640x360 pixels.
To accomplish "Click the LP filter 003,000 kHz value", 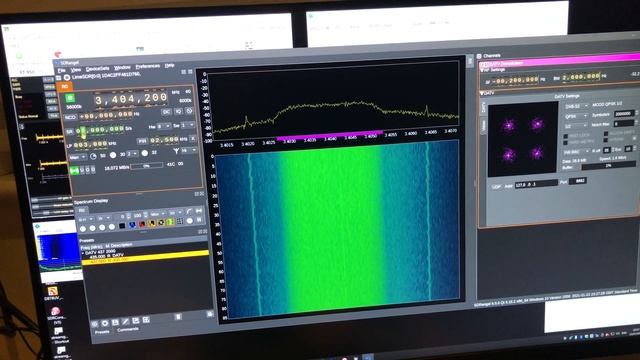I will (90, 144).
